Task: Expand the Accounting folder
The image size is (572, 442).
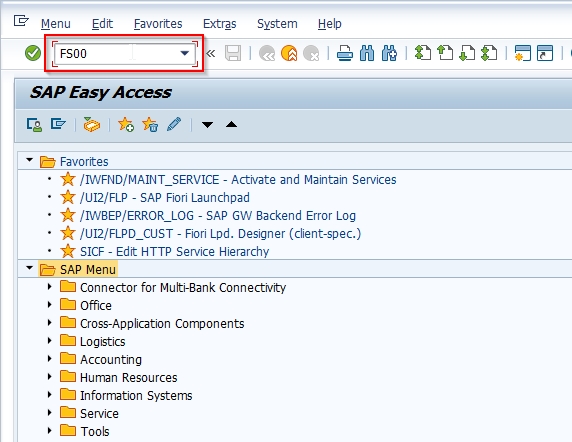Action: point(49,359)
